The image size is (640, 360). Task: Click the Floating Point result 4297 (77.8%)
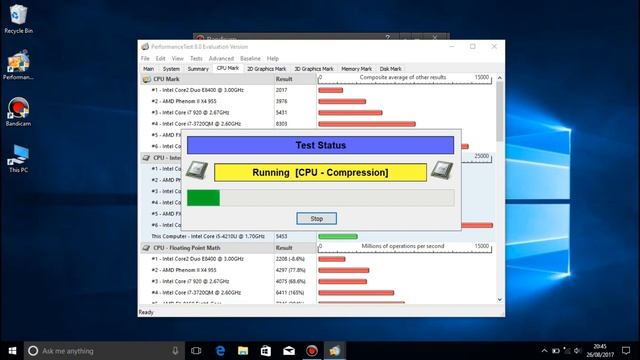point(290,270)
